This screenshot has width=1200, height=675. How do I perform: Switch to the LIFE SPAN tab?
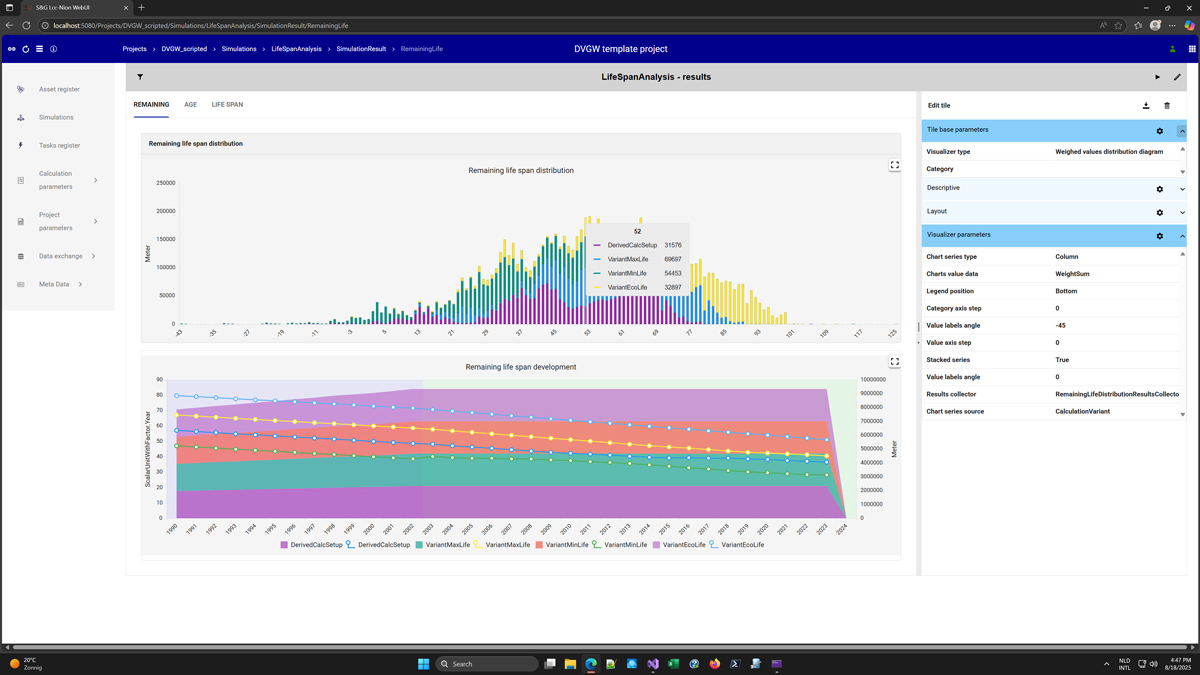pos(227,104)
